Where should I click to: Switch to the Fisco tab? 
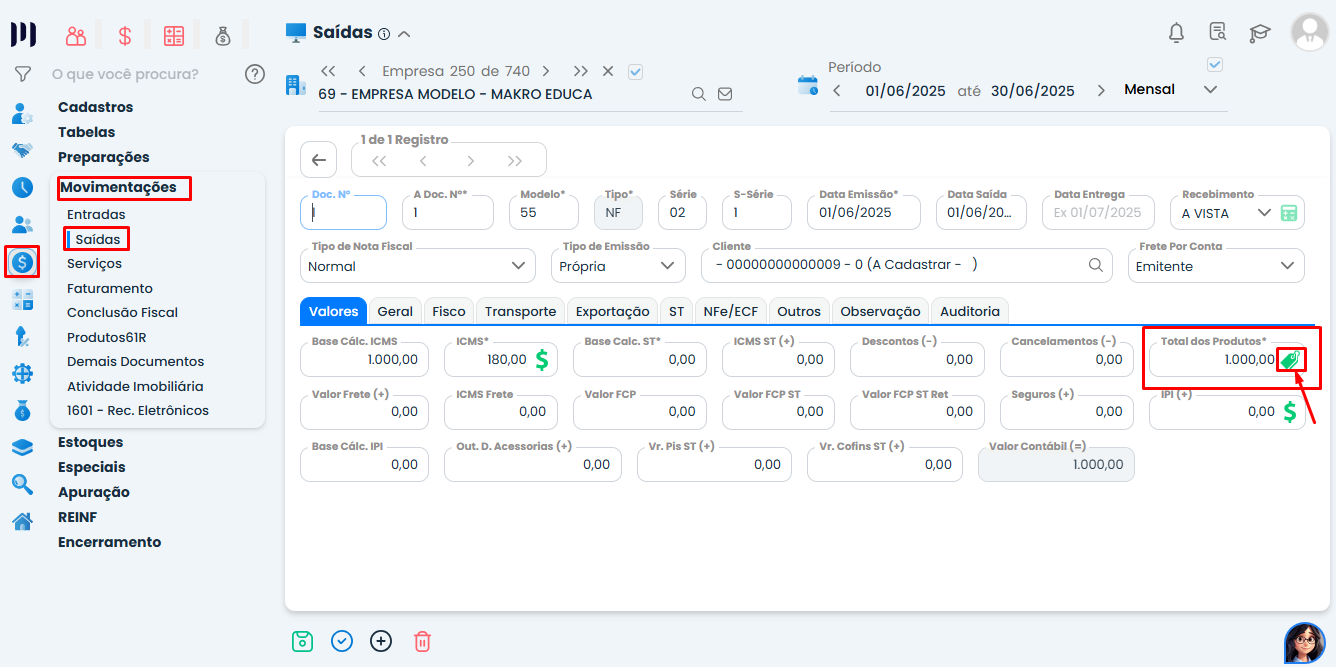coord(449,311)
